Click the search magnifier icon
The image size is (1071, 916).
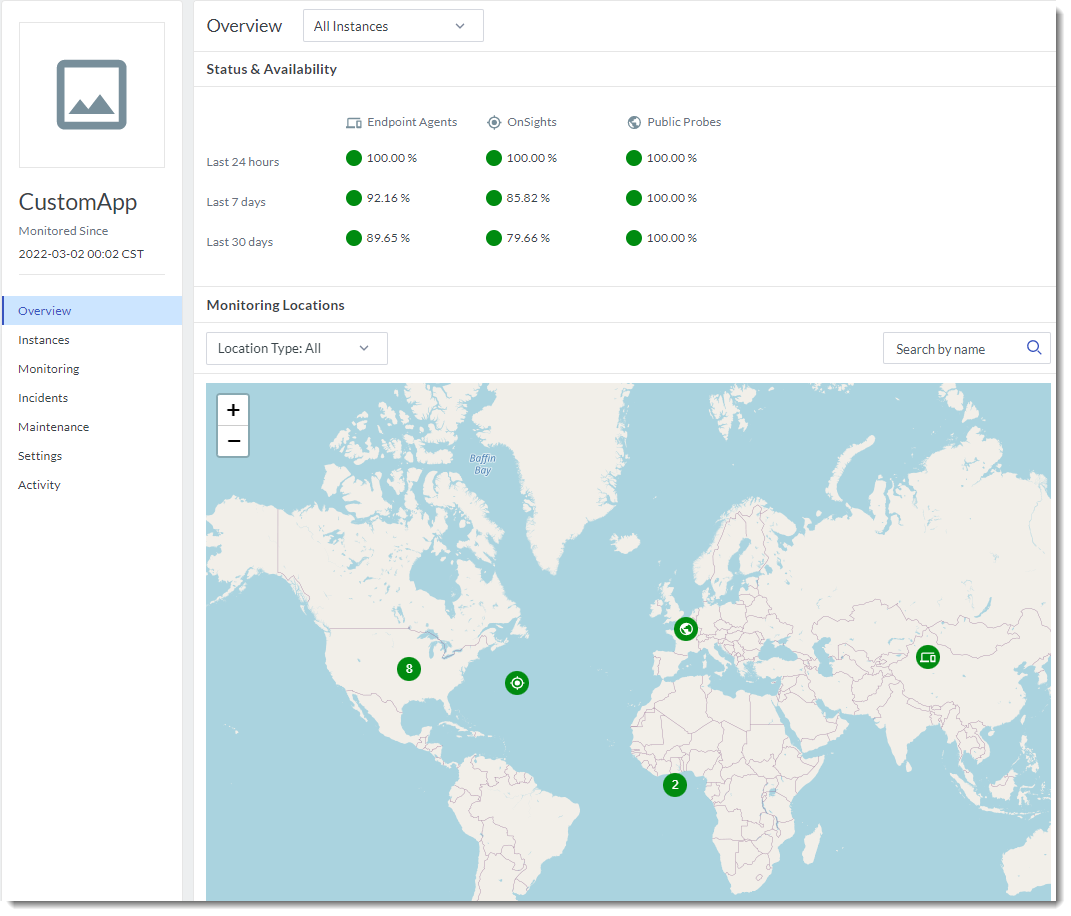[1034, 347]
